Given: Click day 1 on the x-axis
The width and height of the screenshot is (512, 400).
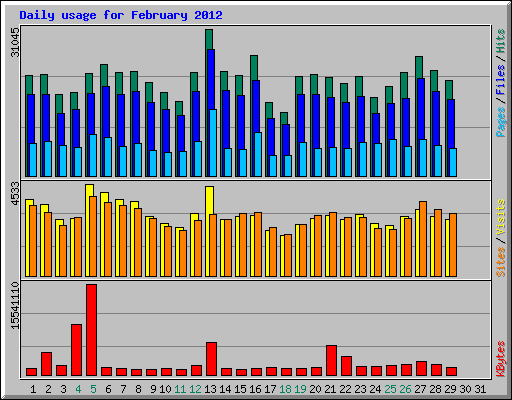Looking at the screenshot, I should click(33, 389).
